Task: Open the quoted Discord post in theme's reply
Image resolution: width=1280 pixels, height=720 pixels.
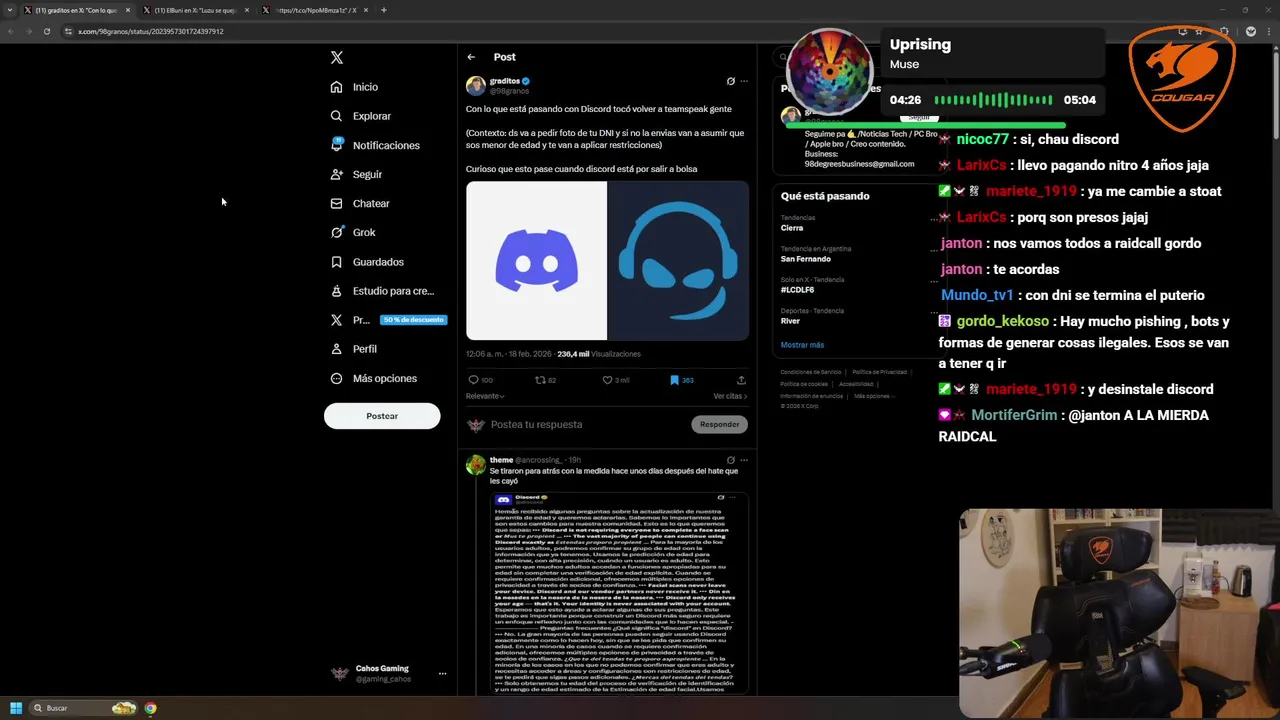Action: click(619, 592)
